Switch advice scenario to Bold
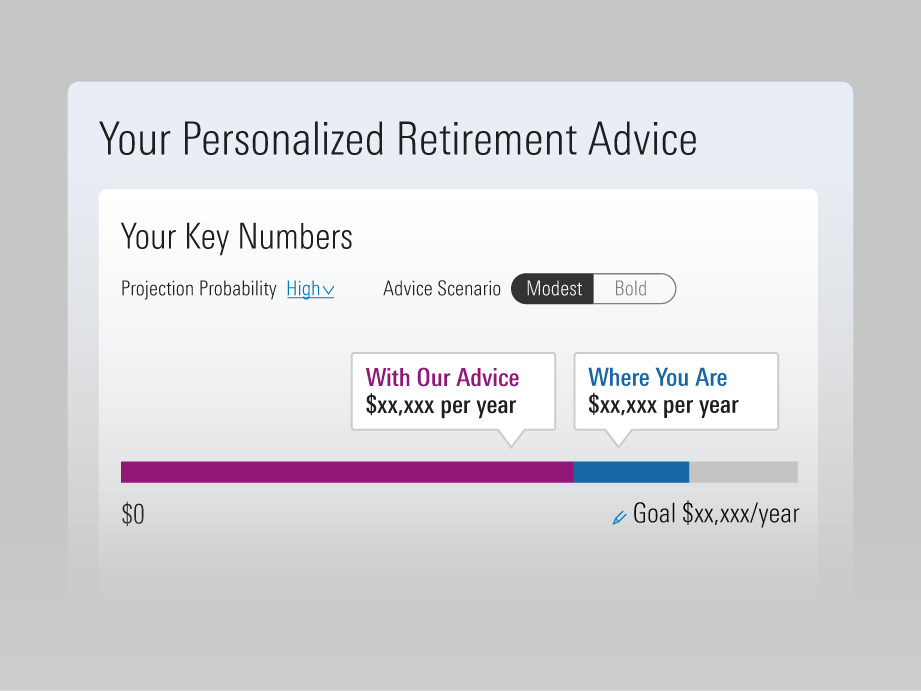The image size is (921, 691). coord(632,289)
